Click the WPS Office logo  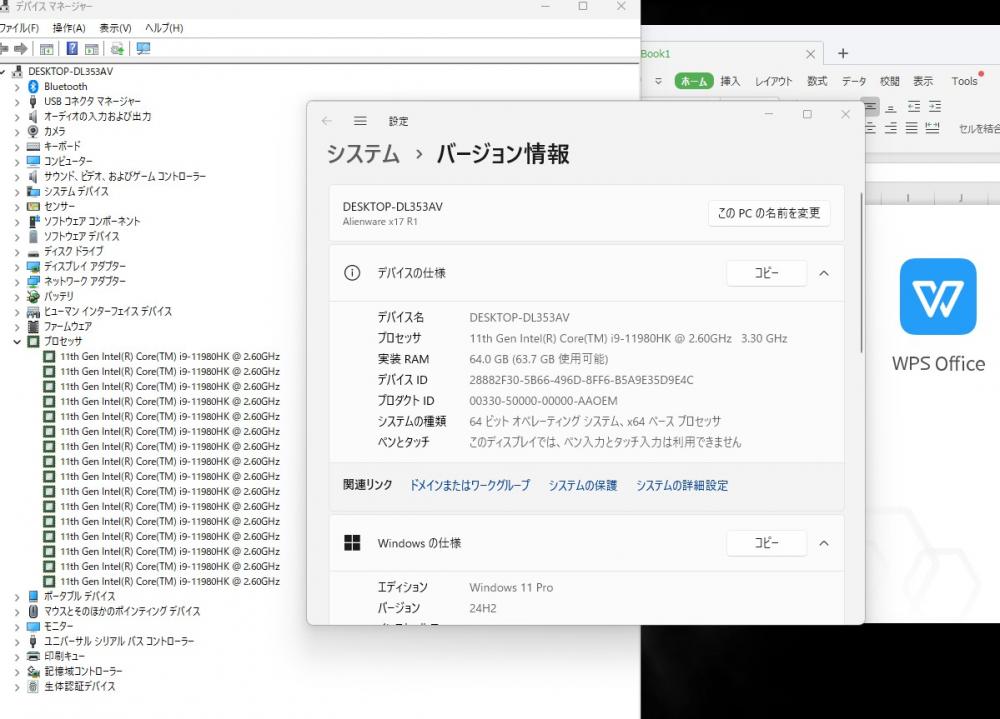coord(938,296)
